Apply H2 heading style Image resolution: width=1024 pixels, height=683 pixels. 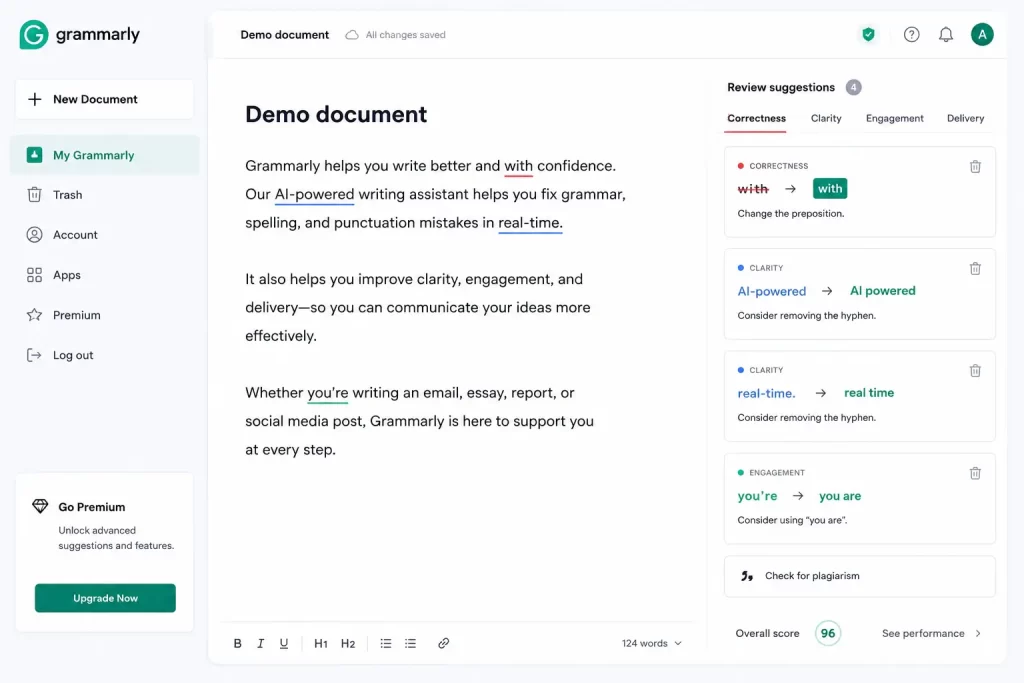[348, 643]
